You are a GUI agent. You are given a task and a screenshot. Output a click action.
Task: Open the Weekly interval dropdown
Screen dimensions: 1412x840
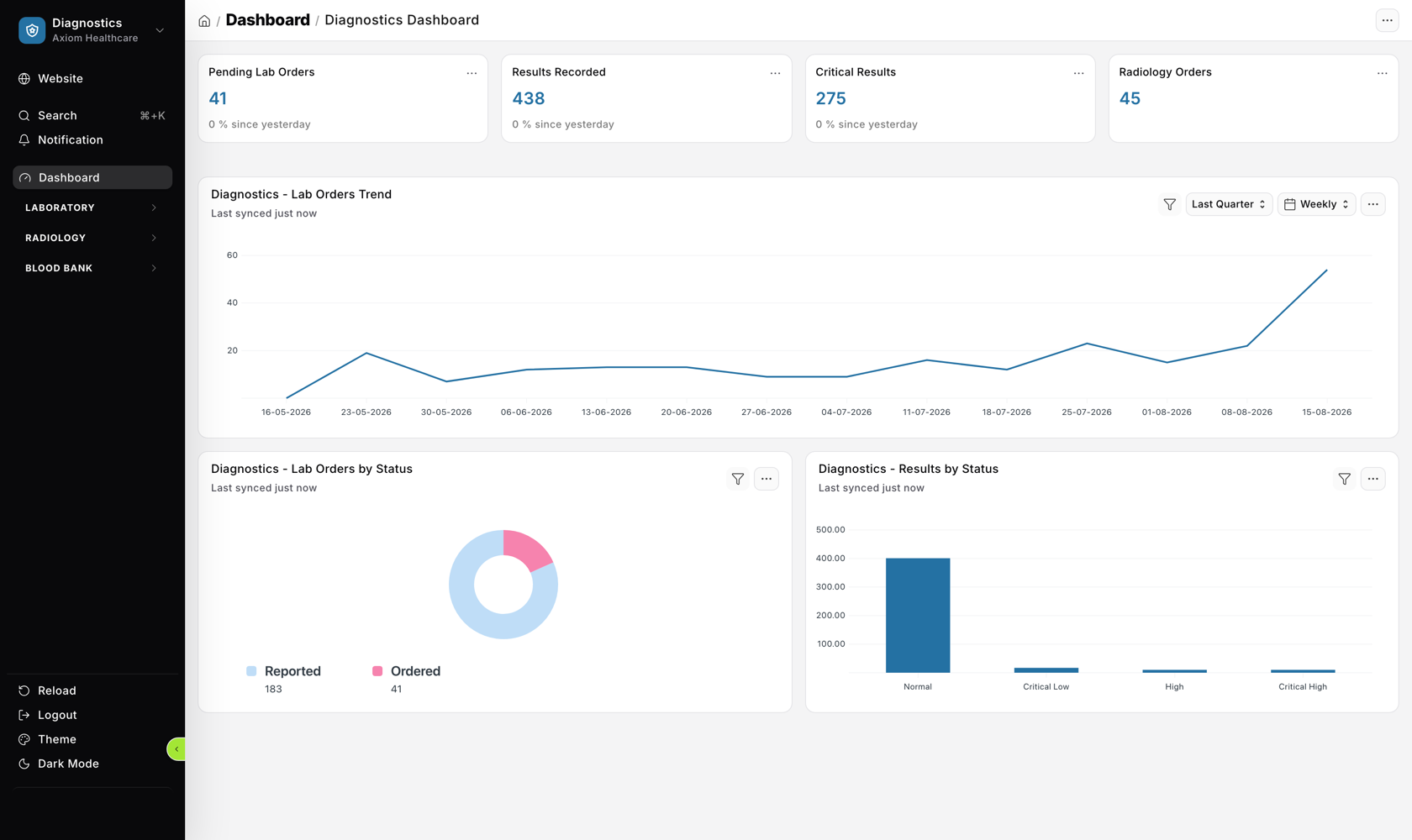(1316, 204)
